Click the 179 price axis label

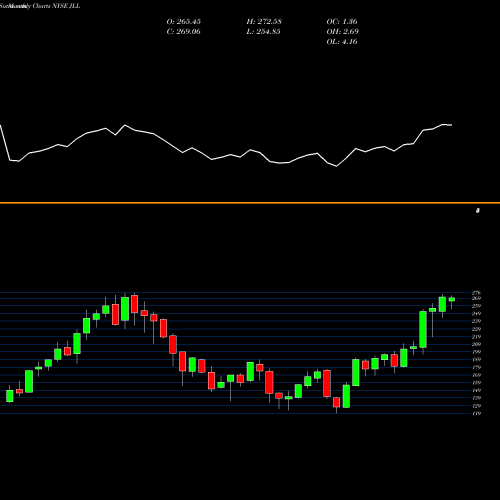pos(477,367)
